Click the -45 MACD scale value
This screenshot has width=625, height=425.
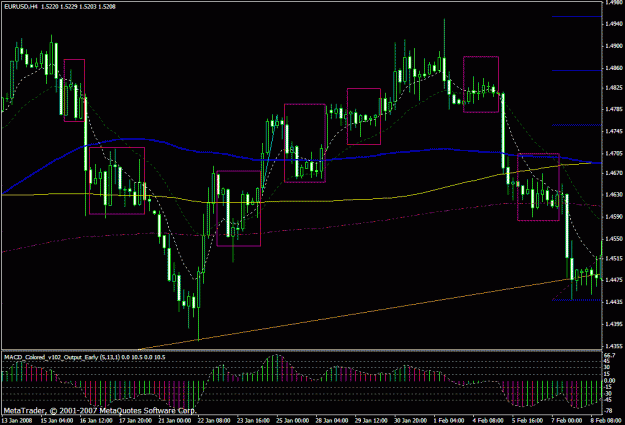(x=609, y=399)
